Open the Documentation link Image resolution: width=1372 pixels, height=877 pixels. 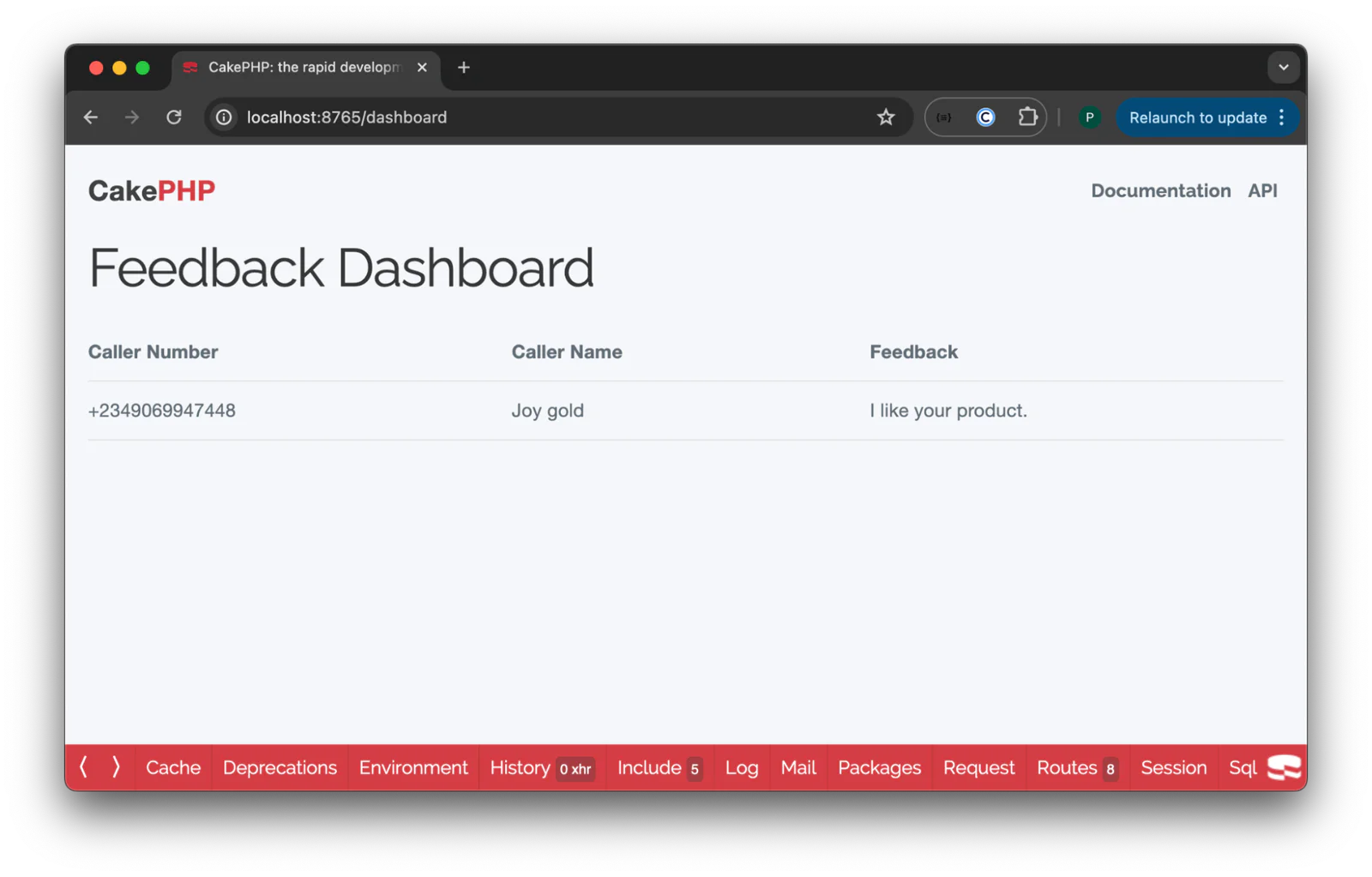coord(1160,190)
